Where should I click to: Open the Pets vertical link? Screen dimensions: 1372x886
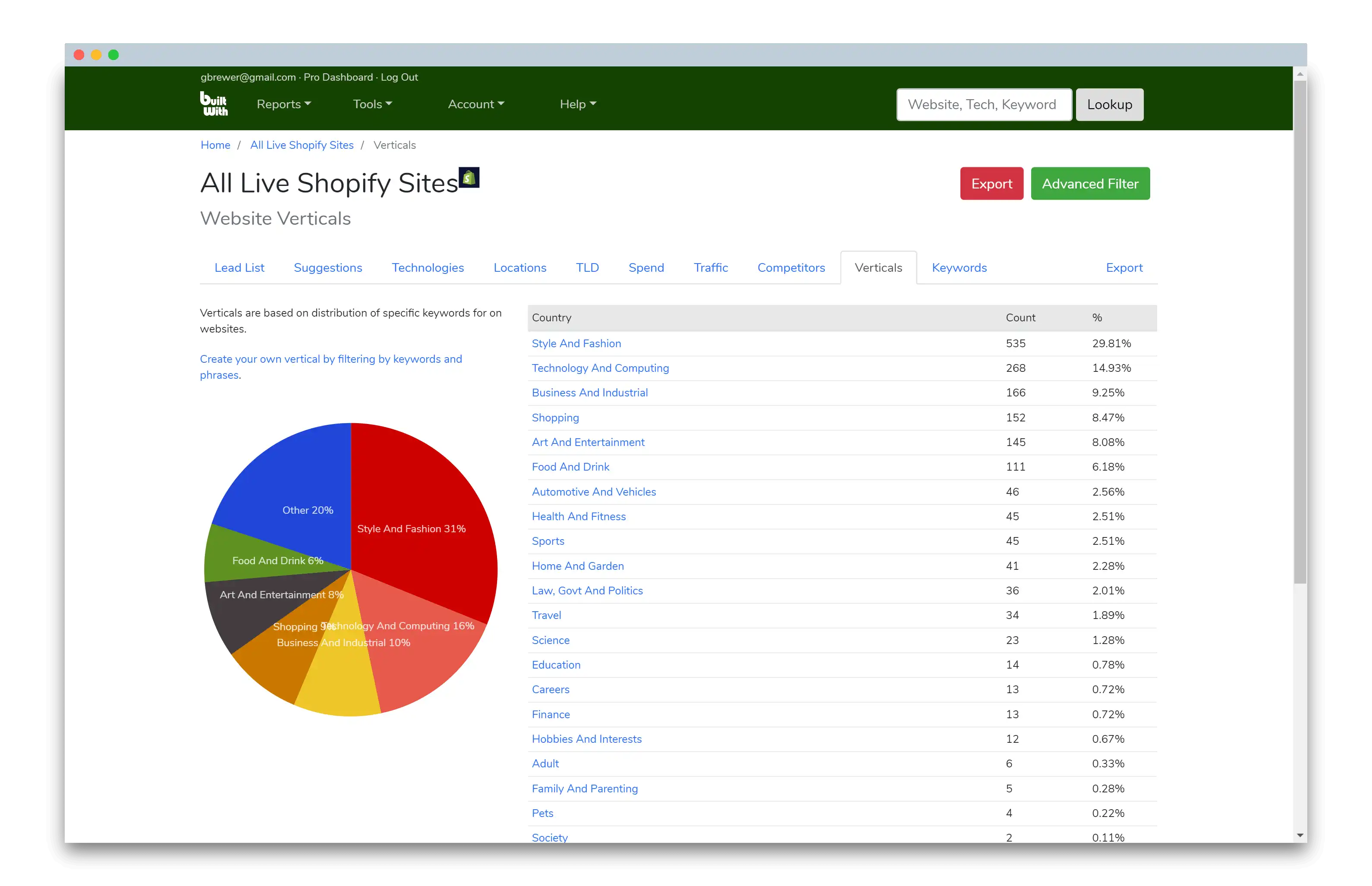[542, 814]
